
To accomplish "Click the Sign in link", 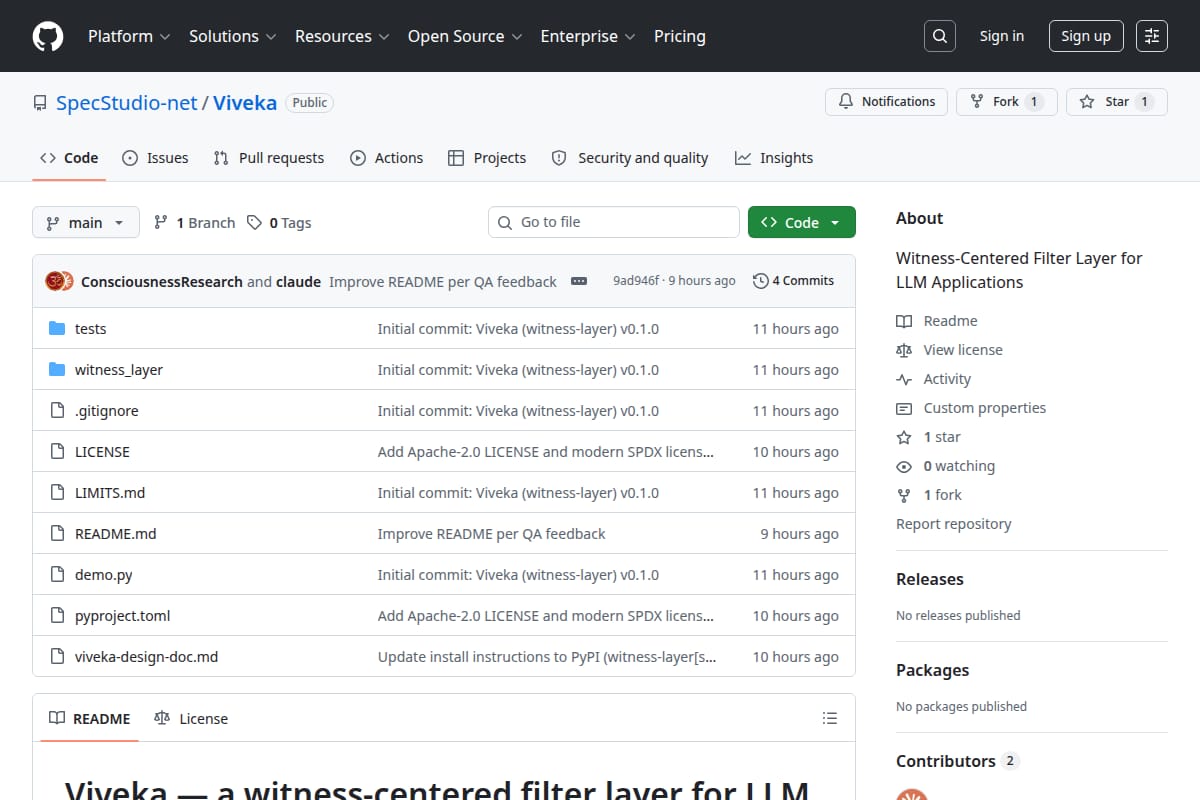I will [1002, 36].
